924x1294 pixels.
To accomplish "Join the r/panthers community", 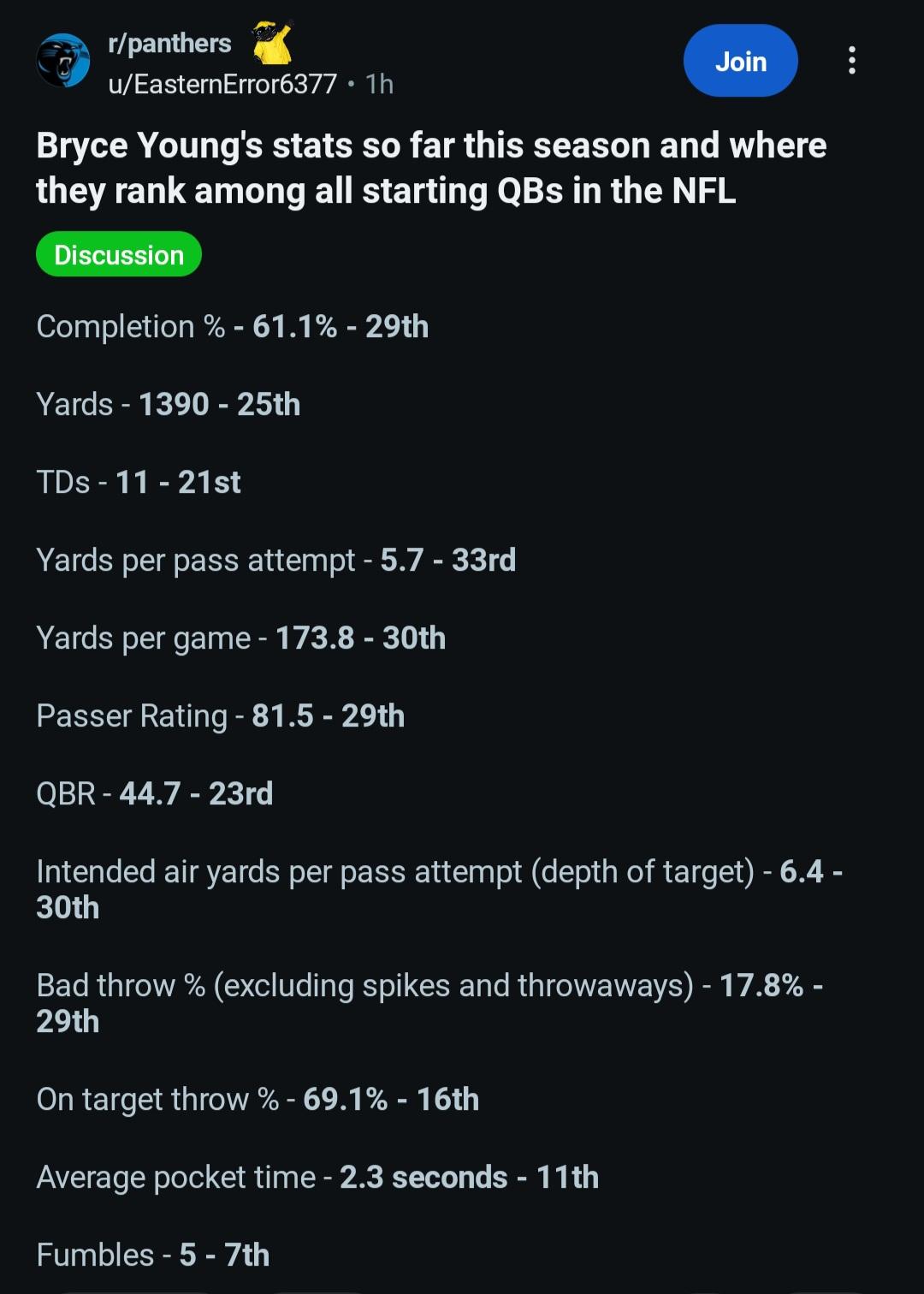I will [740, 61].
